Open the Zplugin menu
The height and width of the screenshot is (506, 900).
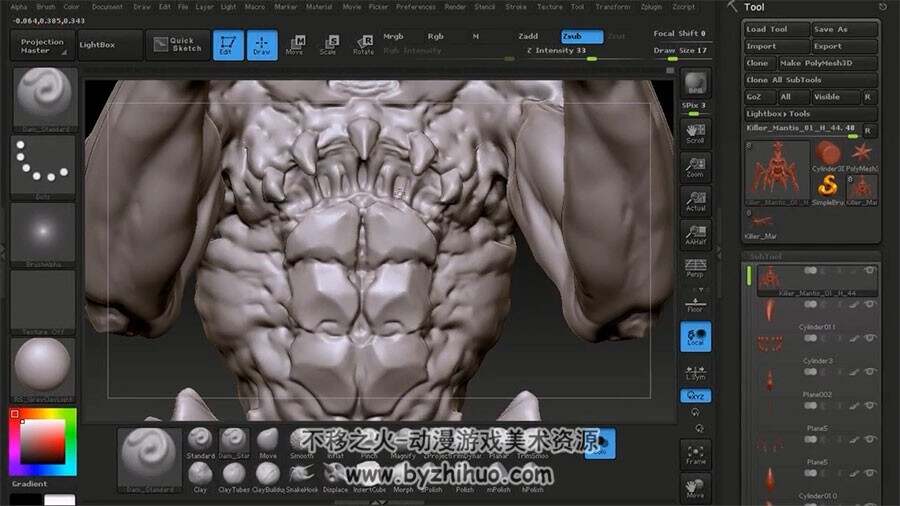[x=651, y=7]
